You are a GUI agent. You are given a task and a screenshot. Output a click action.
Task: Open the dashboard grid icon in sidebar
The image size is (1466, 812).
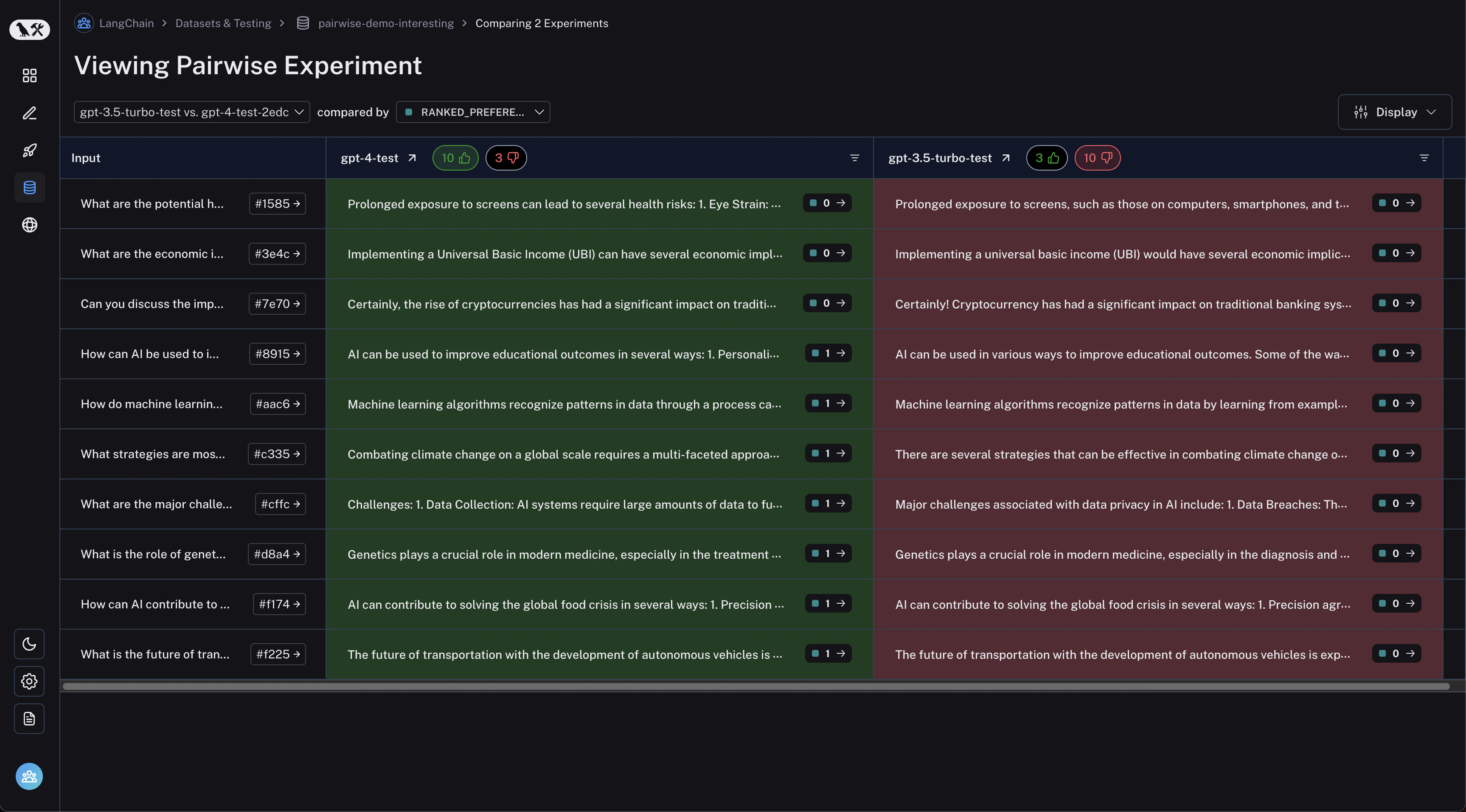tap(30, 76)
